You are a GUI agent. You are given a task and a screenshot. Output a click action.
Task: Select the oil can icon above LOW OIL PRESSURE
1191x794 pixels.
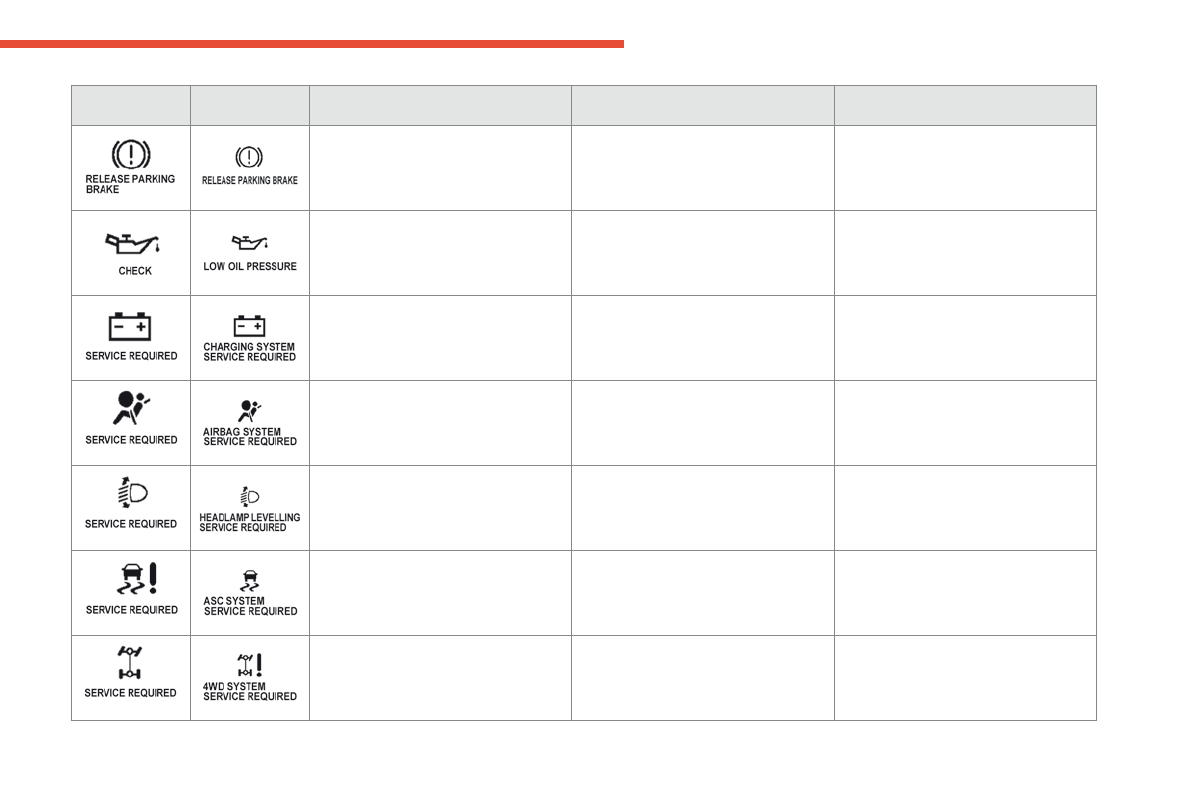click(250, 243)
